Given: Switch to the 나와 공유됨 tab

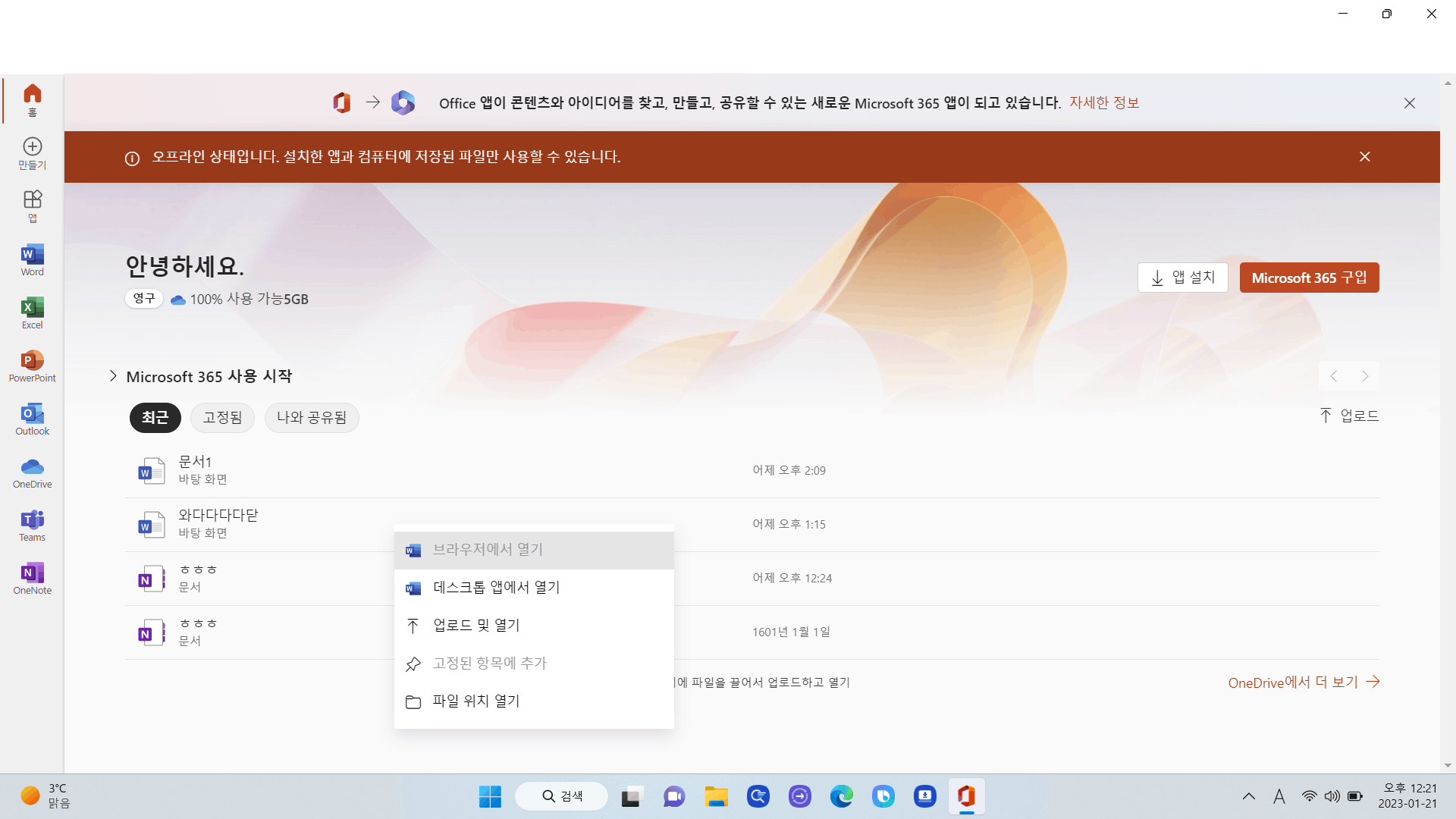Looking at the screenshot, I should point(312,418).
